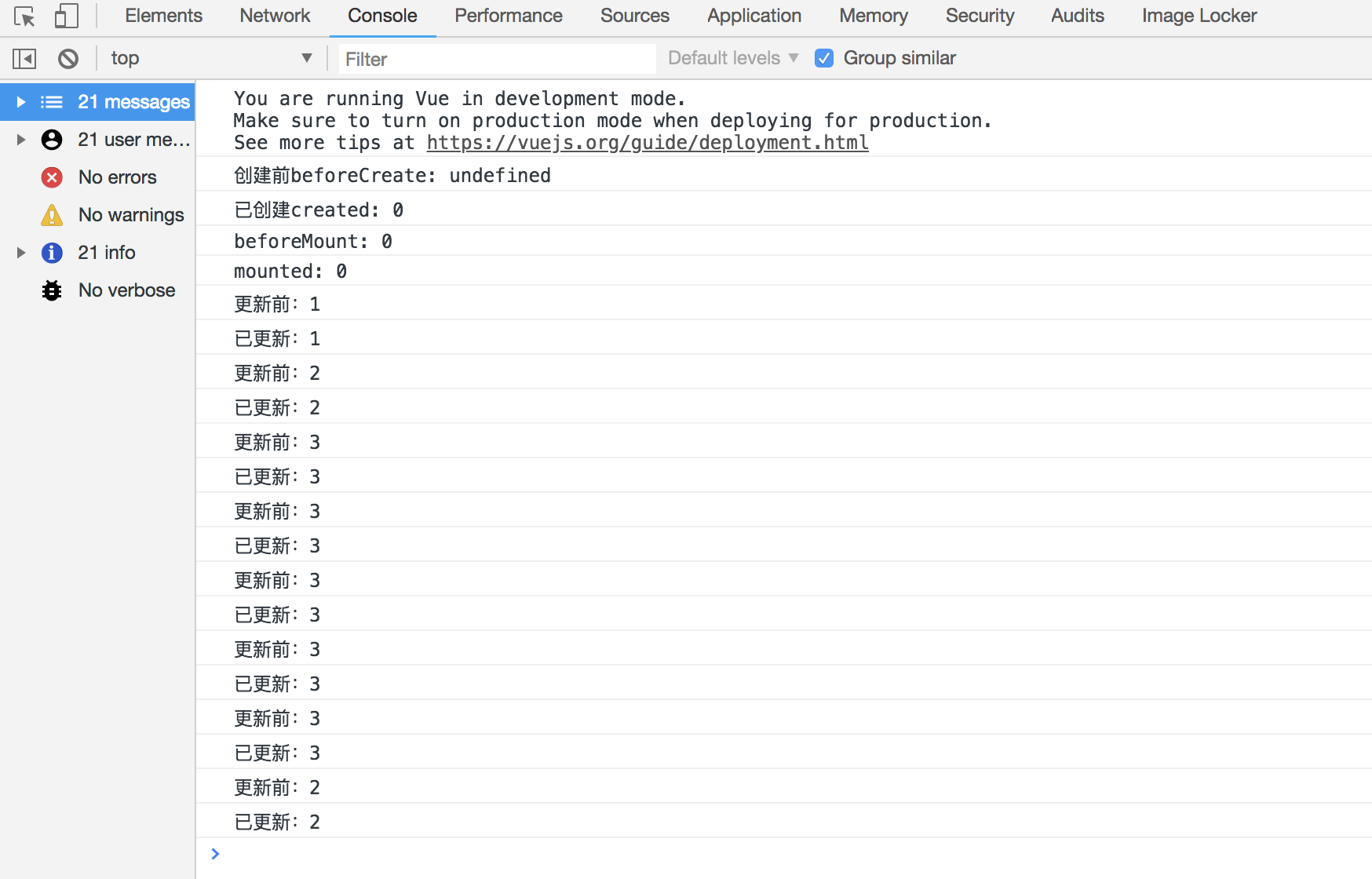
Task: Switch to the Network tab
Action: coord(275,16)
